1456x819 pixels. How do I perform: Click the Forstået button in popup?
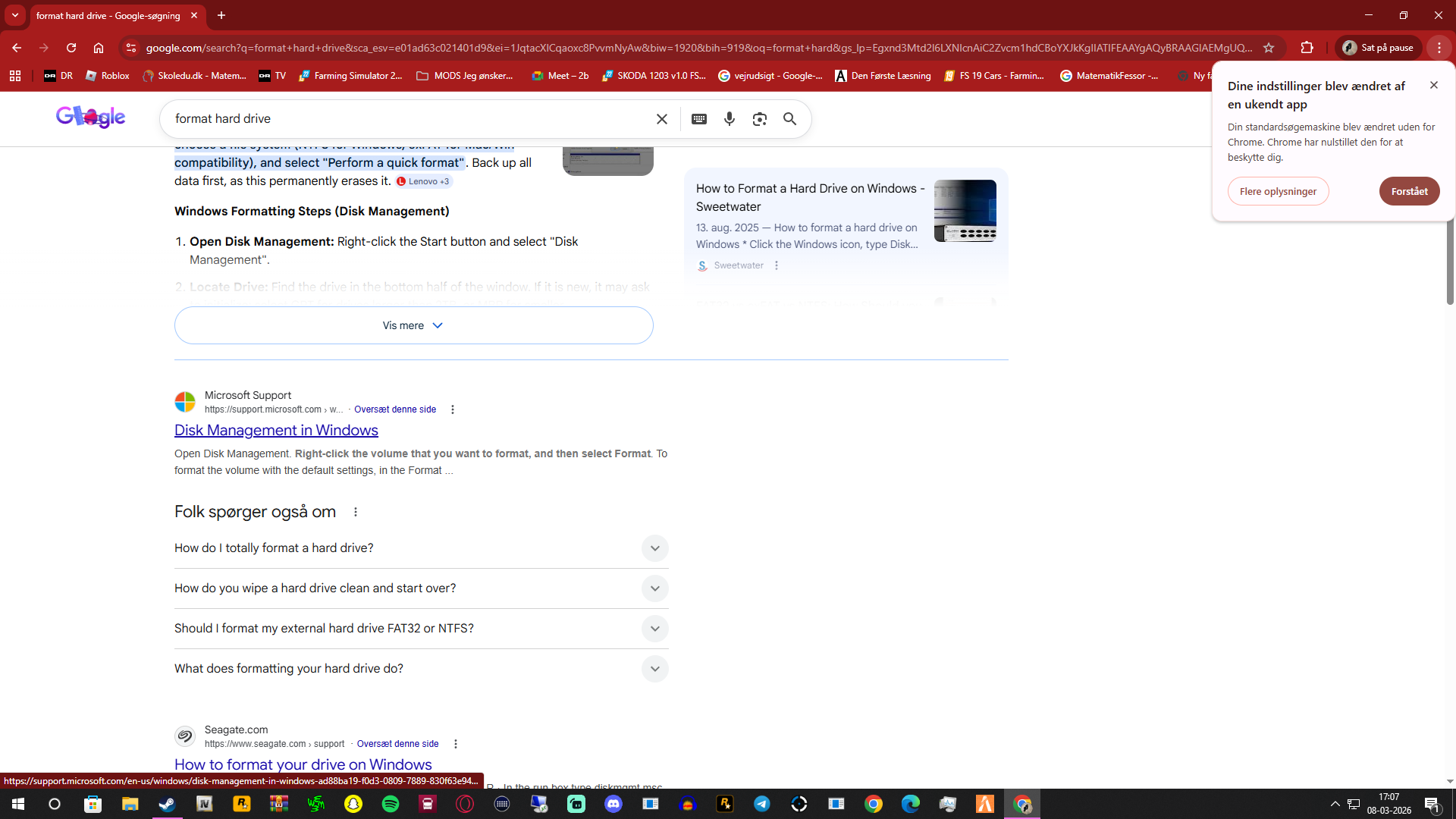[x=1409, y=191]
